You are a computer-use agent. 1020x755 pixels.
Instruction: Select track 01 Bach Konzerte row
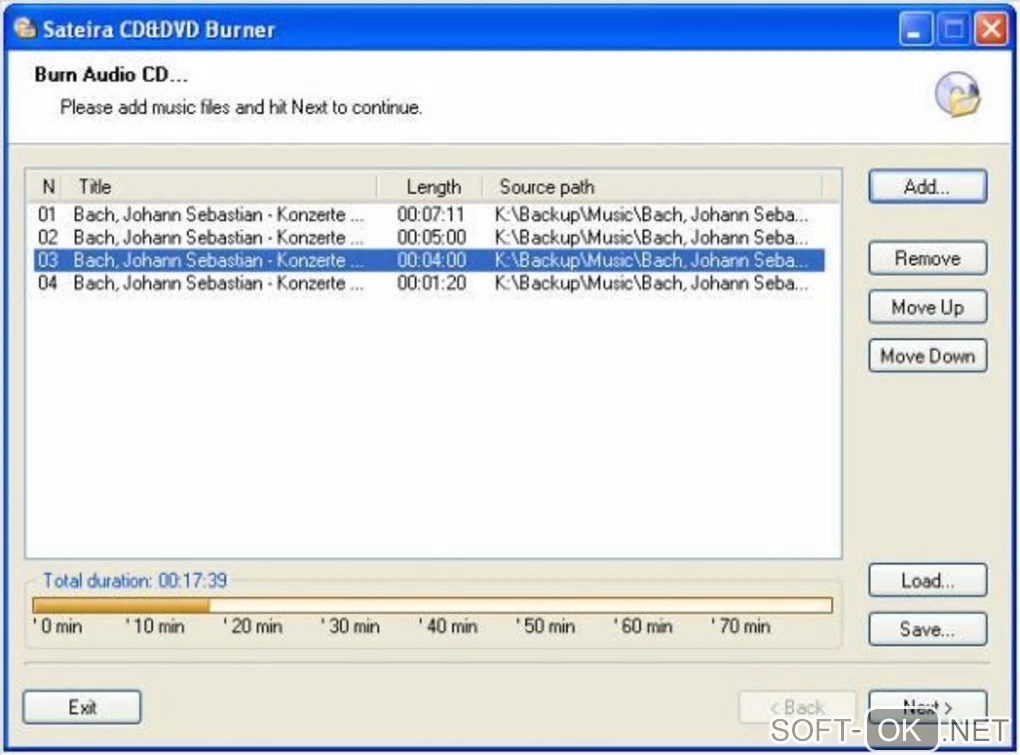pos(429,215)
